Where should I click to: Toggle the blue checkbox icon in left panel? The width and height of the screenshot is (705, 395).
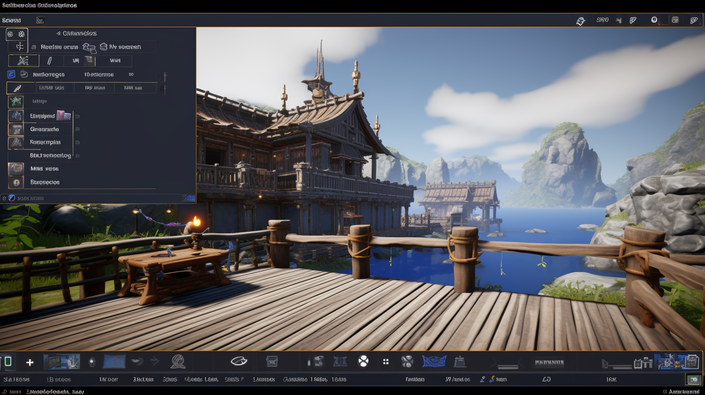(11, 75)
